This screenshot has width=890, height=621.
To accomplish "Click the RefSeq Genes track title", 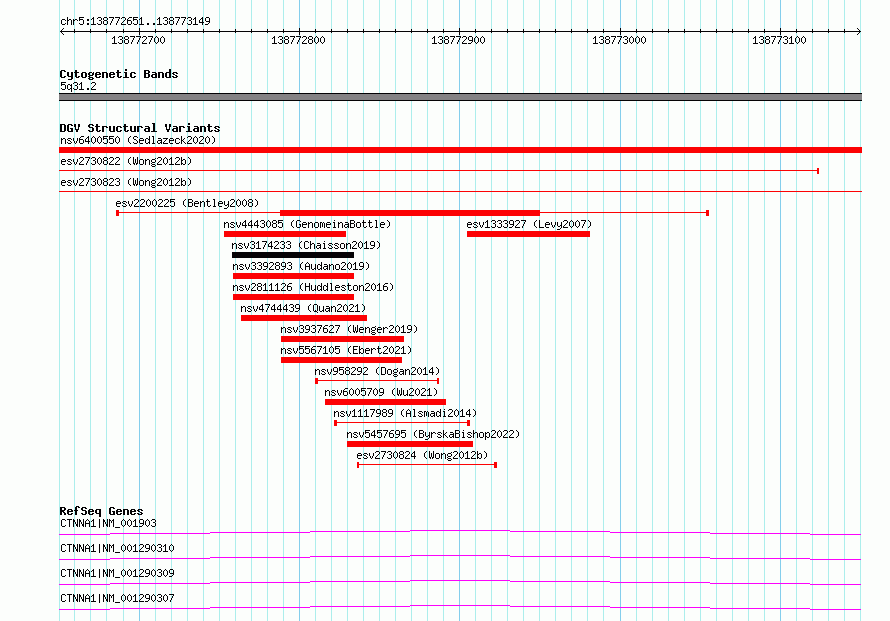I will point(101,511).
